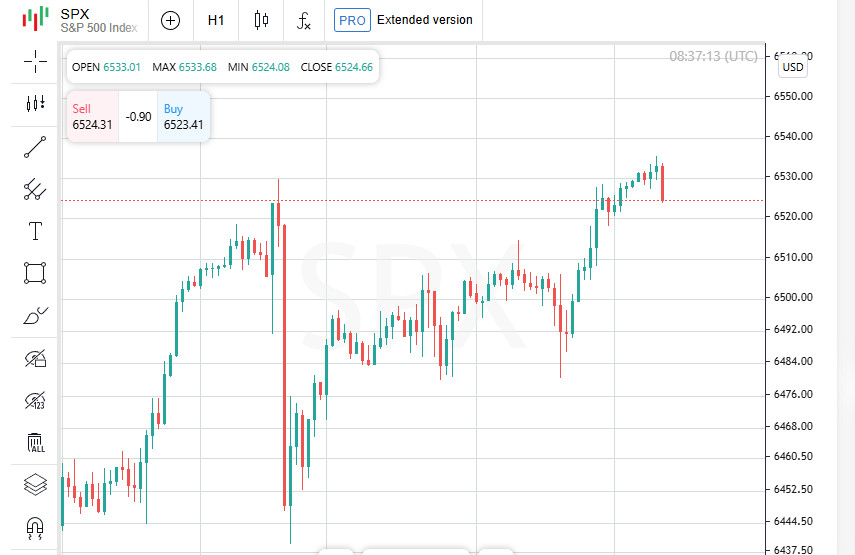Add a new chart with plus icon

pyautogui.click(x=171, y=20)
